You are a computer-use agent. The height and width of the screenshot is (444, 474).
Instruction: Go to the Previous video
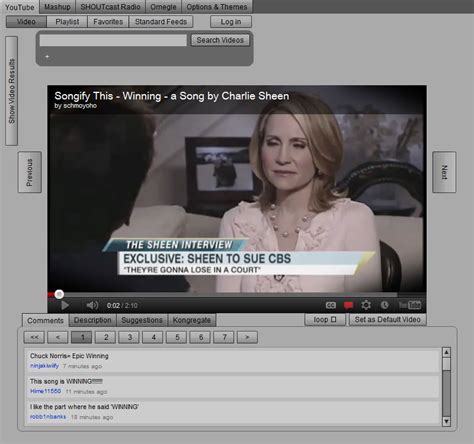[30, 172]
